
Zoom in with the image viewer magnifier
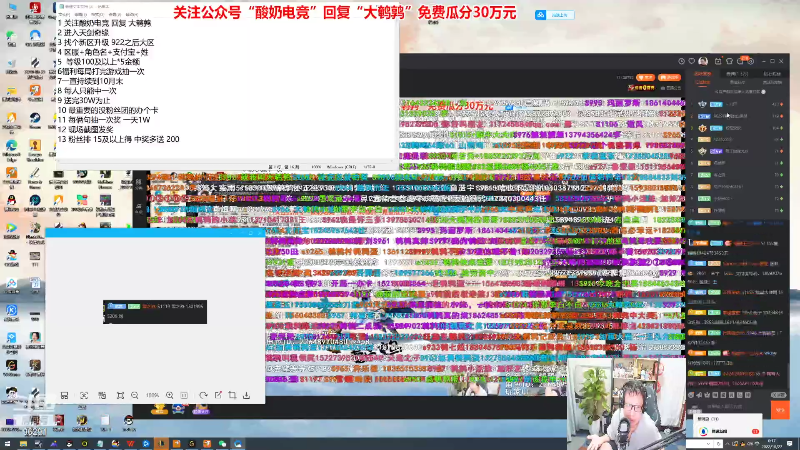click(169, 395)
